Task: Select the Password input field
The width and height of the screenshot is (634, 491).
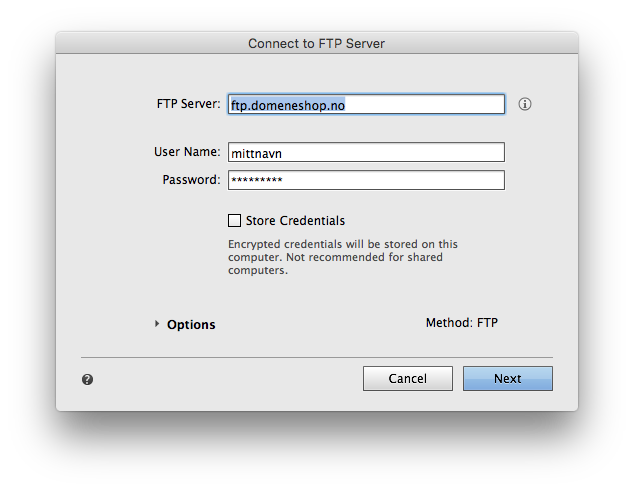Action: point(366,180)
